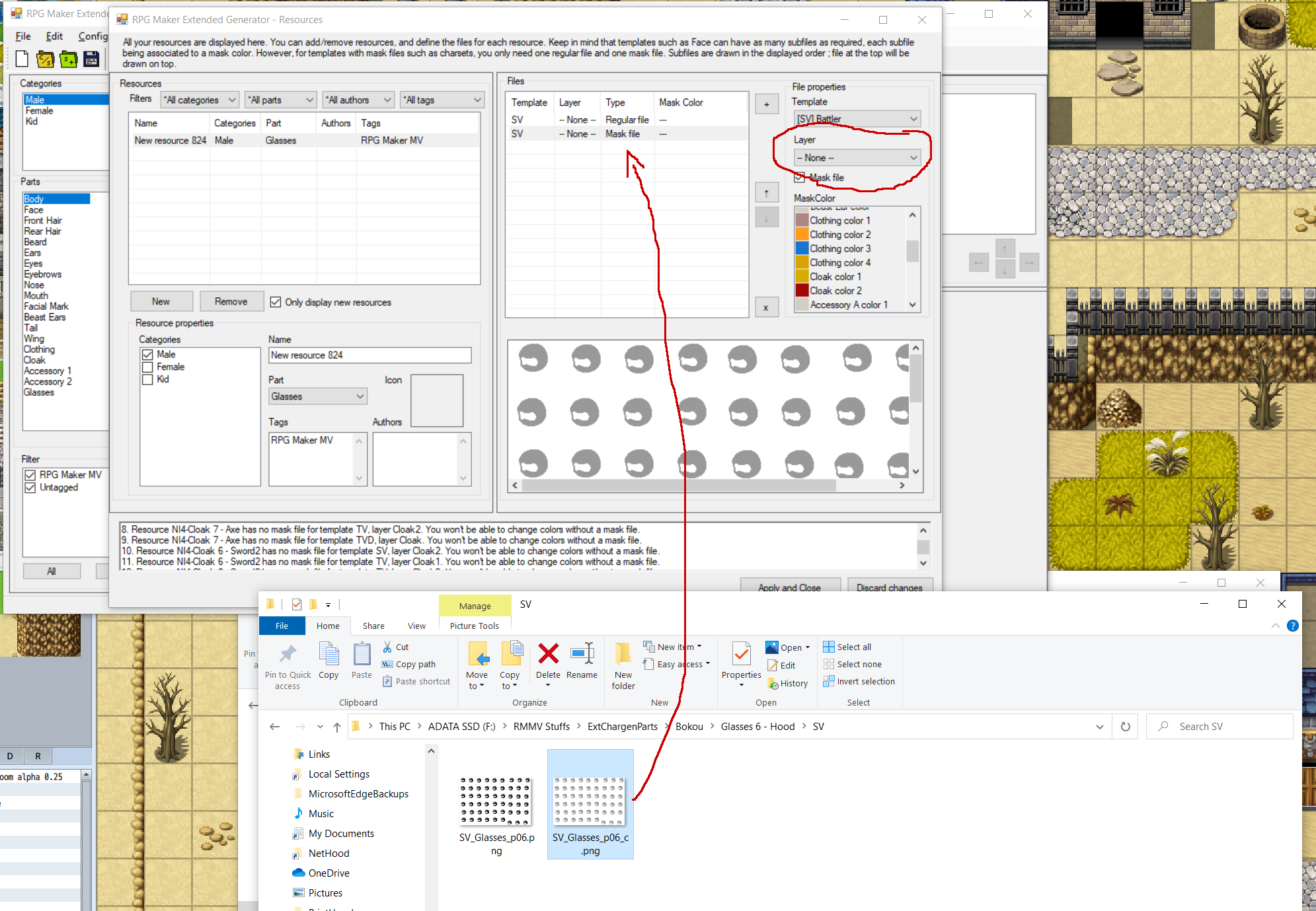Screen dimensions: 1316x911
Task: Click the yellow resource folder toolbar icon
Action: 45,59
